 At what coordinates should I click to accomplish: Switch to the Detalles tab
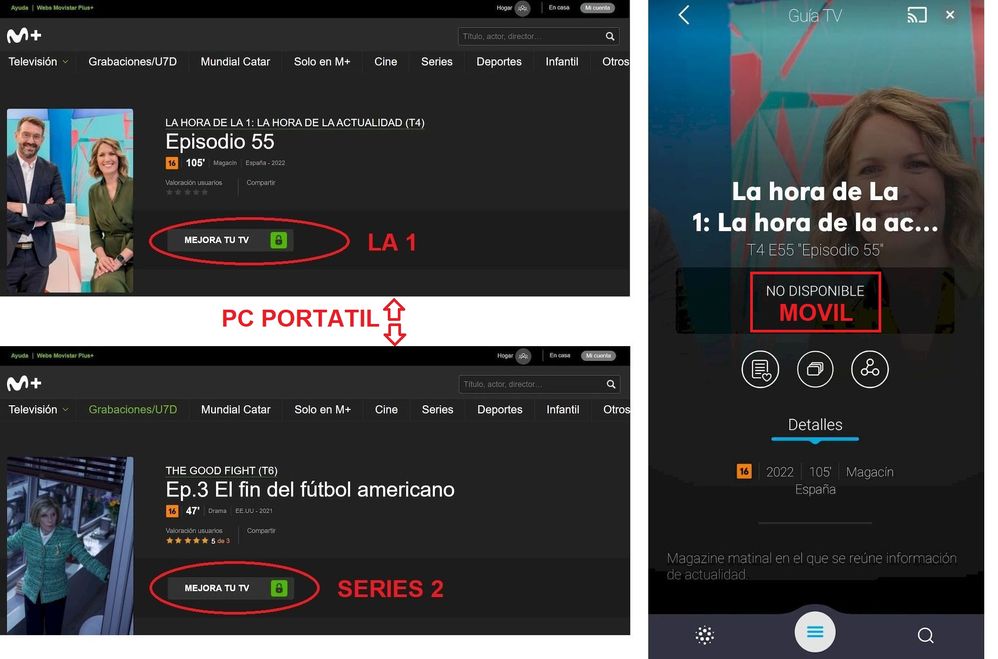[815, 425]
